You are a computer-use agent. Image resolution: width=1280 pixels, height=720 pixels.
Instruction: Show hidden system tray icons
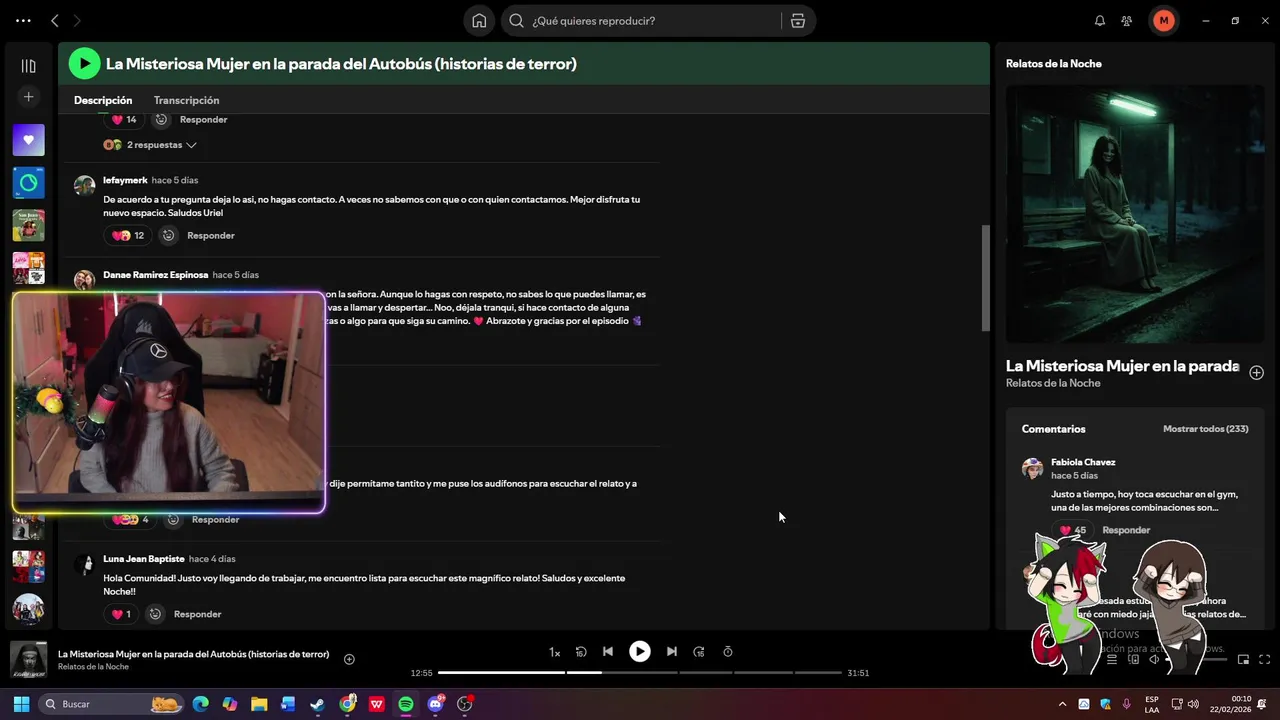click(x=1062, y=704)
